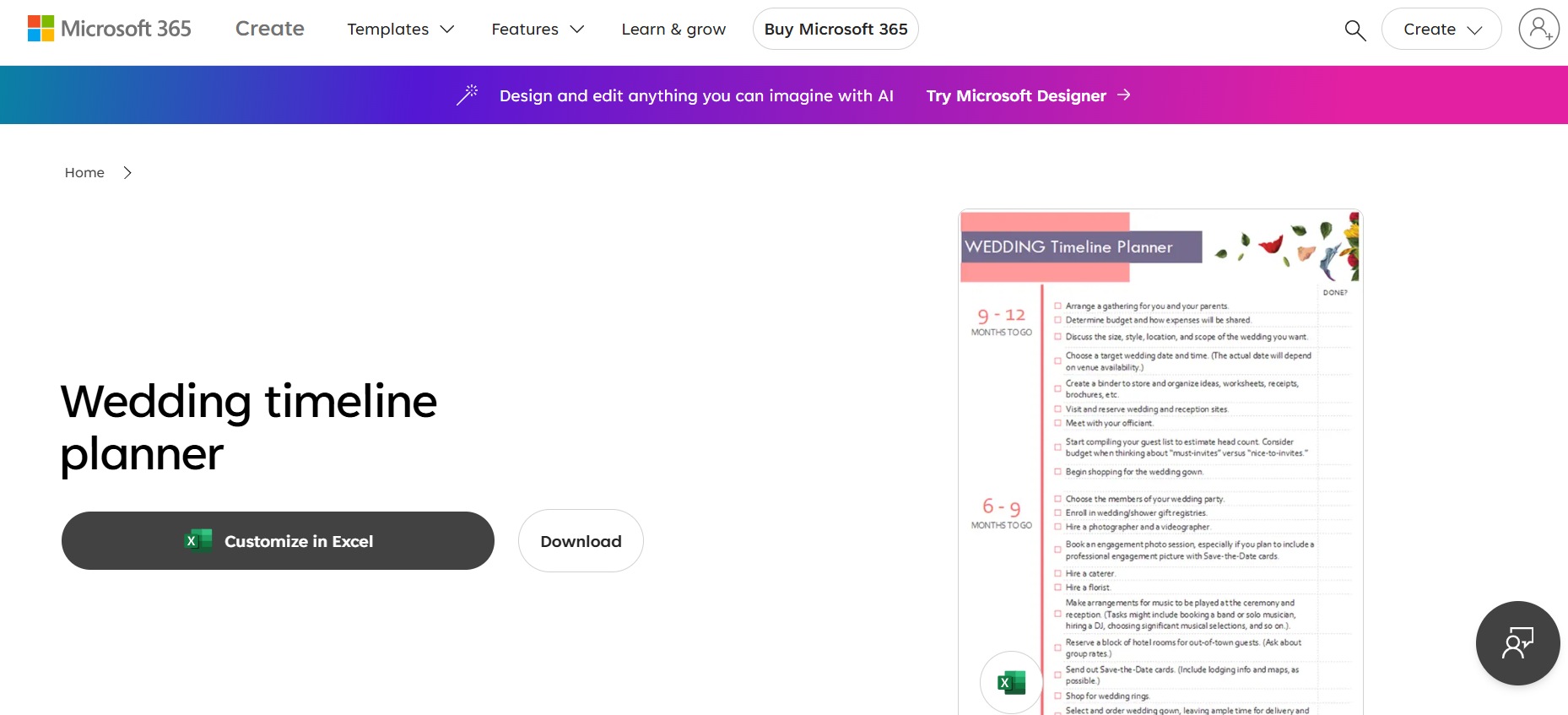The width and height of the screenshot is (1568, 715).
Task: Click the arrow next to Try Microsoft Designer
Action: click(1124, 95)
